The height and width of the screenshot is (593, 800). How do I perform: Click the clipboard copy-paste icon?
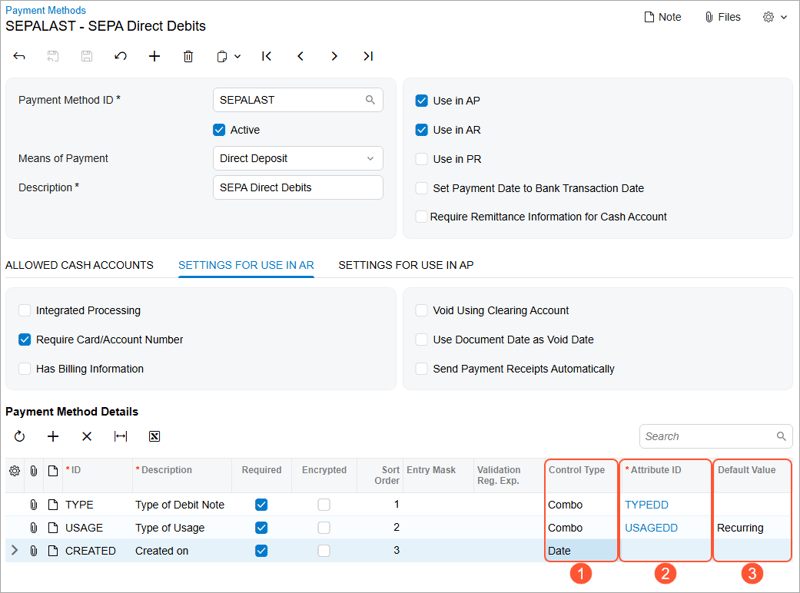221,56
